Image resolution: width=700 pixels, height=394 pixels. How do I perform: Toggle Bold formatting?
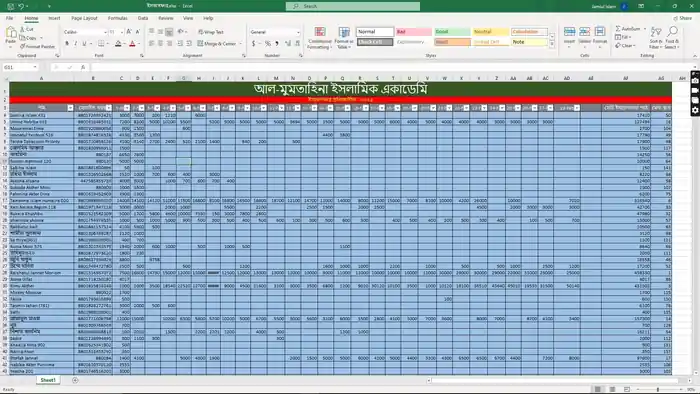tap(67, 44)
